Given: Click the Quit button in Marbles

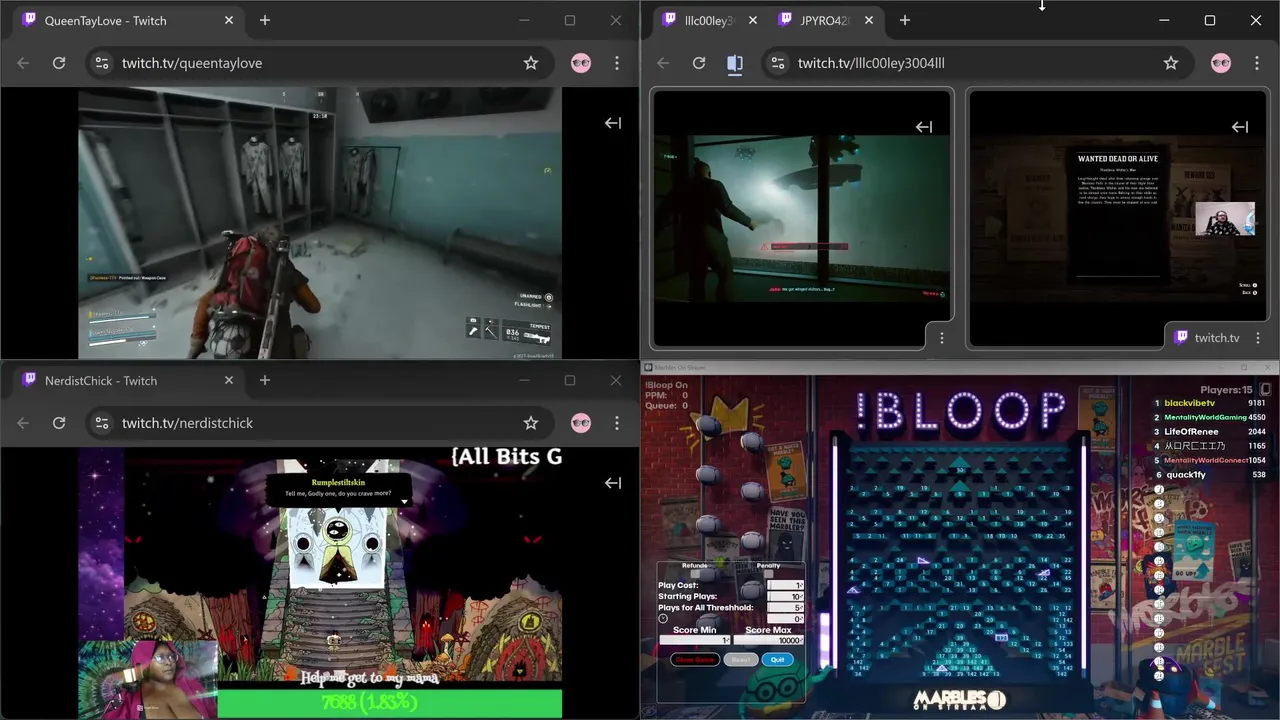Looking at the screenshot, I should 777,660.
